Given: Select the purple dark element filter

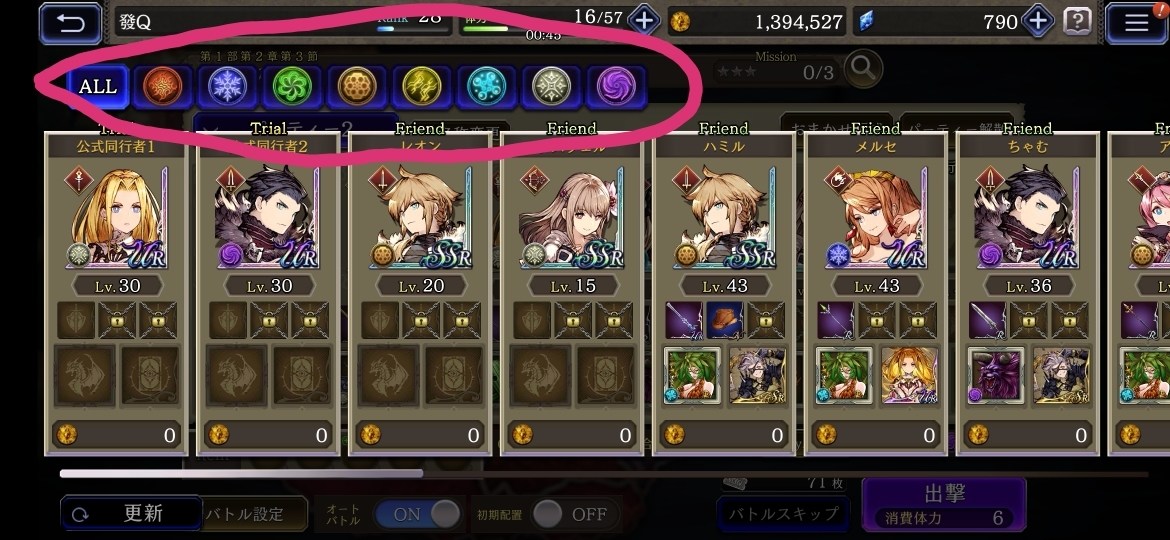Looking at the screenshot, I should pos(616,87).
